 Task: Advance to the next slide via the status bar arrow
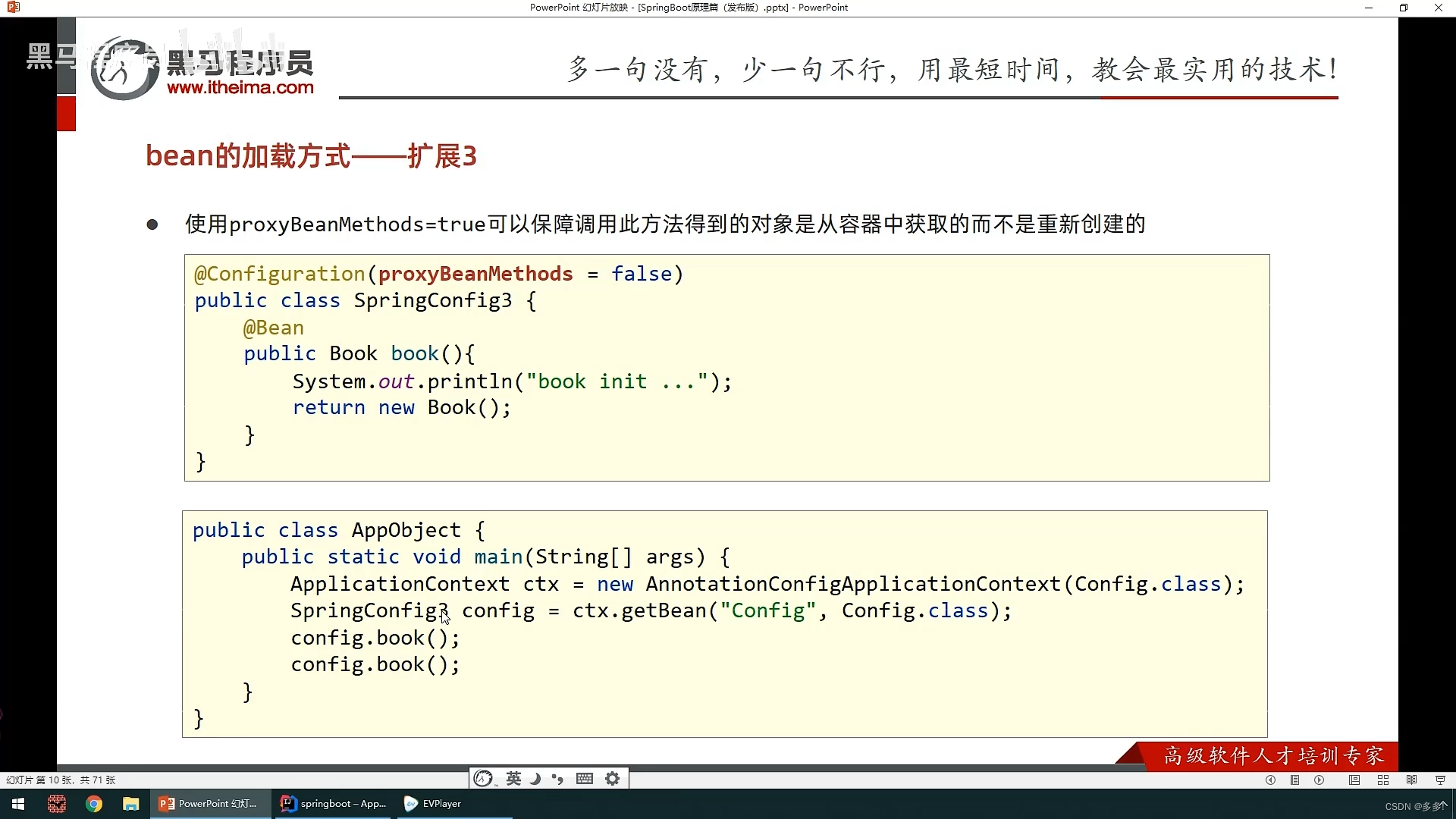coord(1319,780)
